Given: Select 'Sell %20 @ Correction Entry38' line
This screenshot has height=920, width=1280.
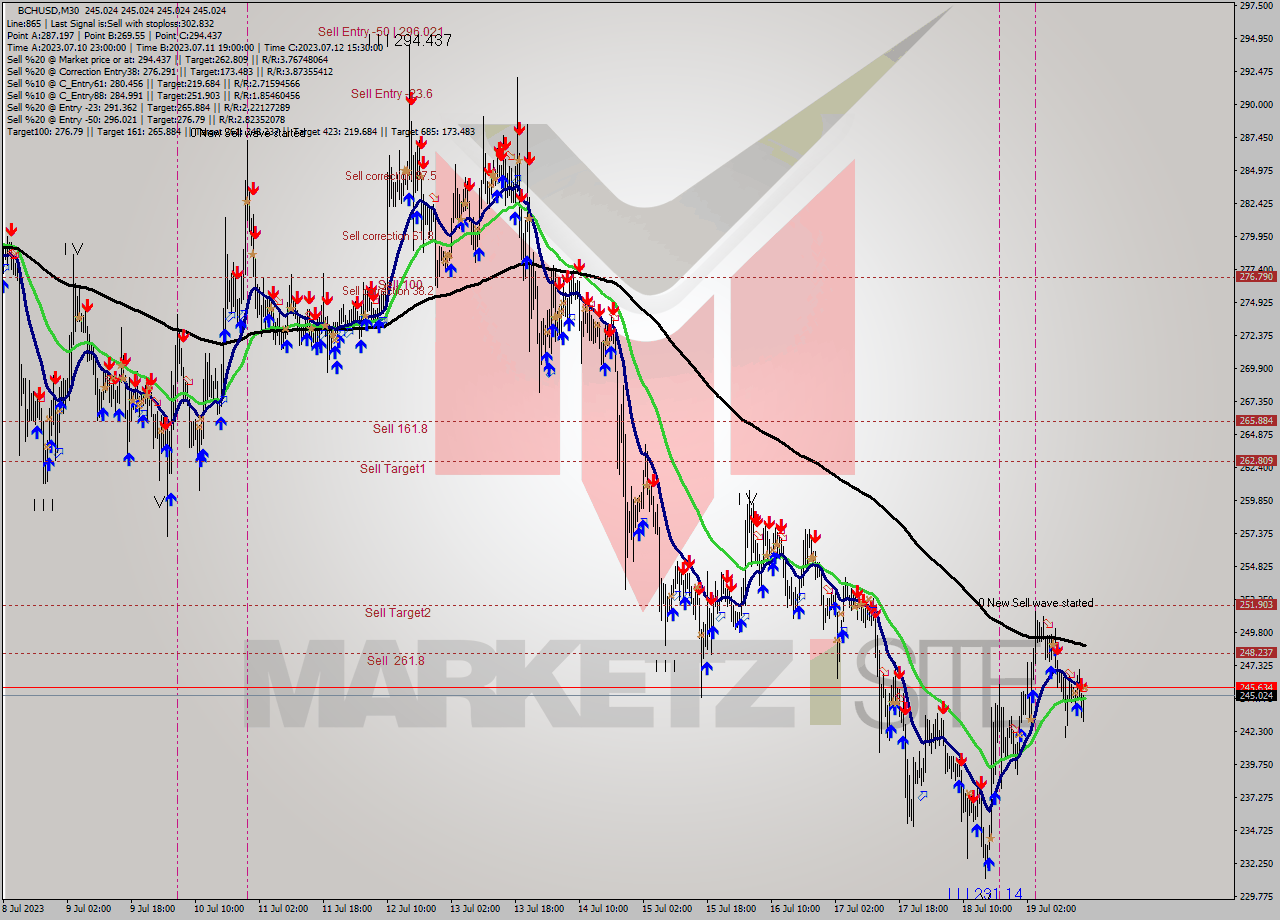Looking at the screenshot, I should [x=170, y=72].
